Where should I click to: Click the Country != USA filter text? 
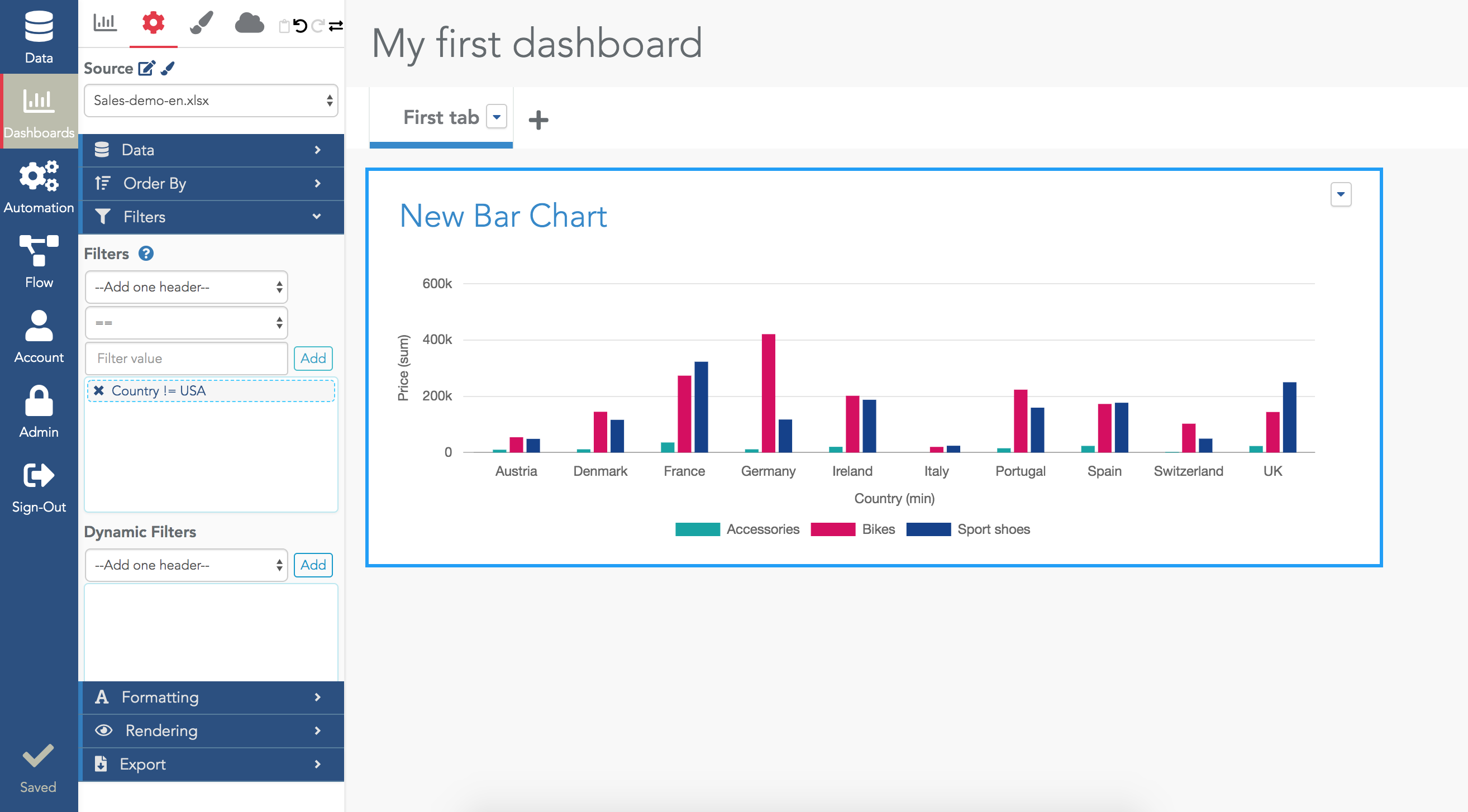[159, 391]
